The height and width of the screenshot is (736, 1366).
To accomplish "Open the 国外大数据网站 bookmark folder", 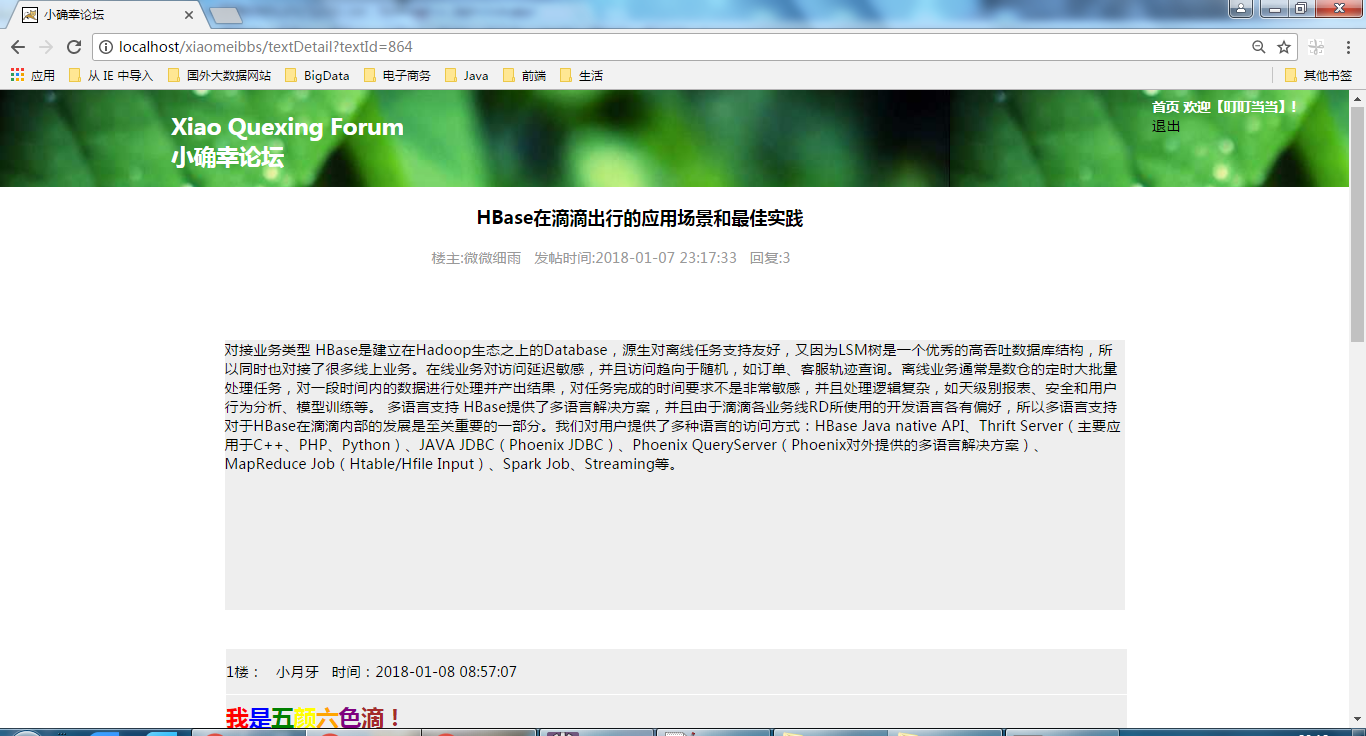I will click(219, 75).
